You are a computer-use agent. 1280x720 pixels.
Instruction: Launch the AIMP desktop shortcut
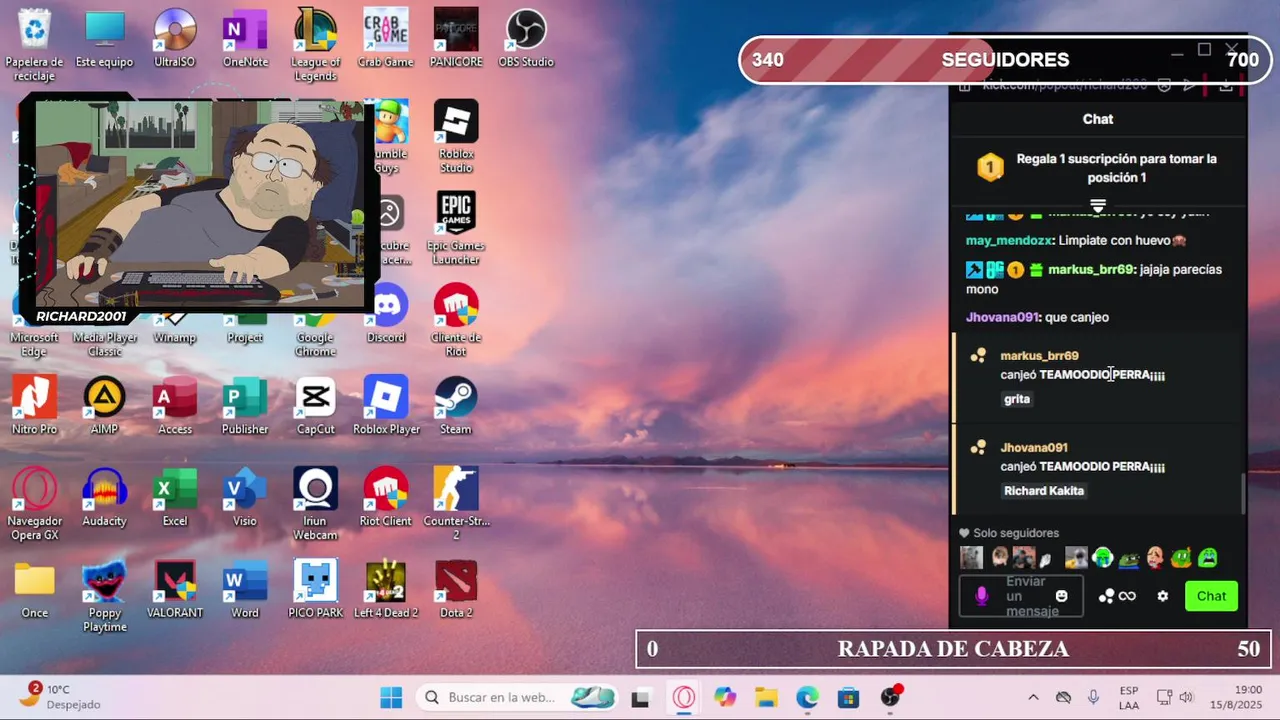point(105,406)
